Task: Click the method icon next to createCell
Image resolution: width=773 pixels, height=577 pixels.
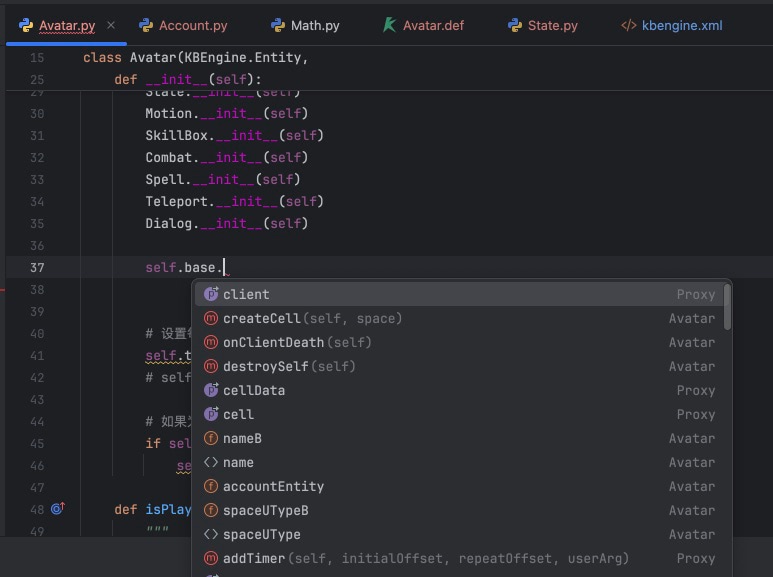Action: [211, 318]
